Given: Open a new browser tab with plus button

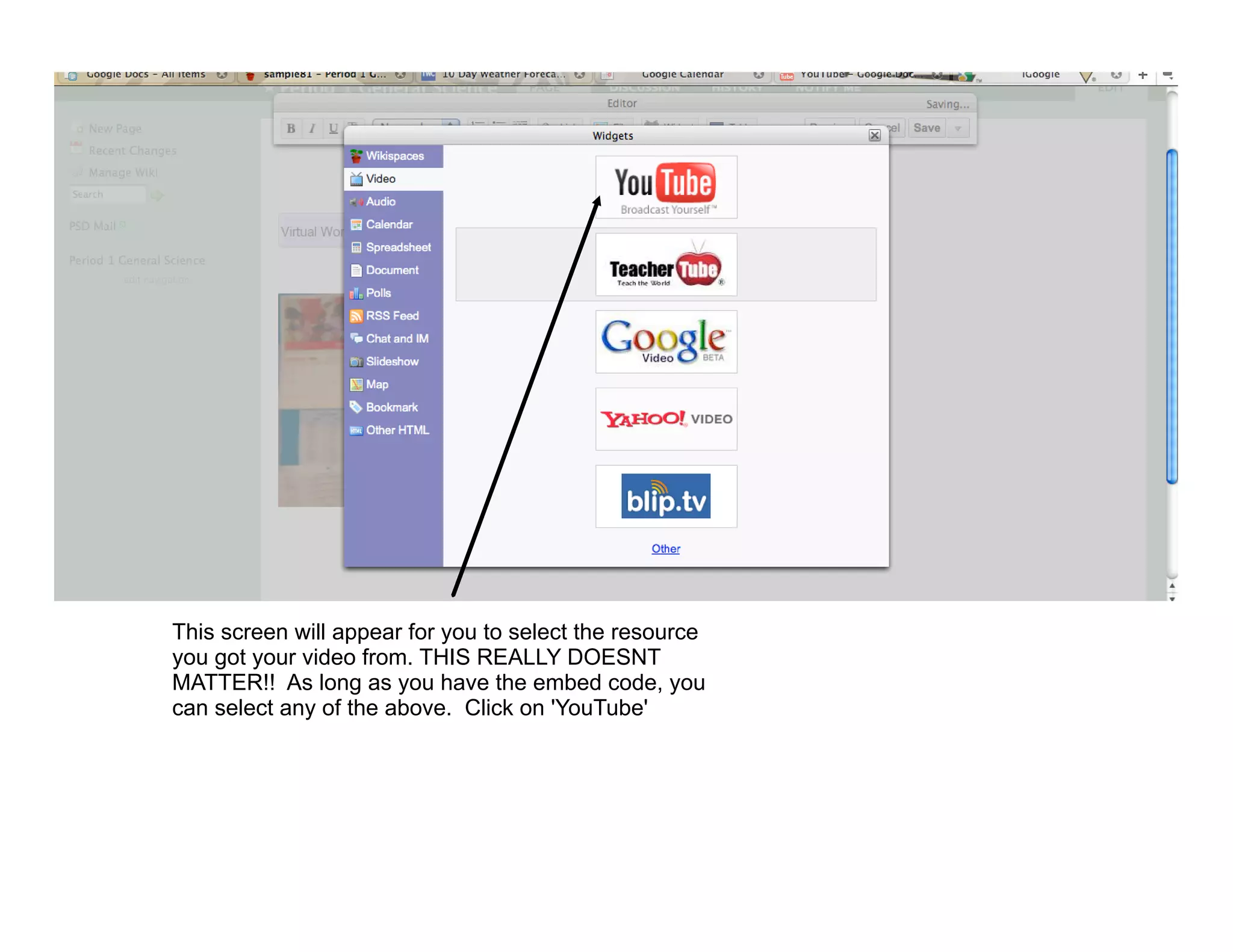Looking at the screenshot, I should 1143,75.
